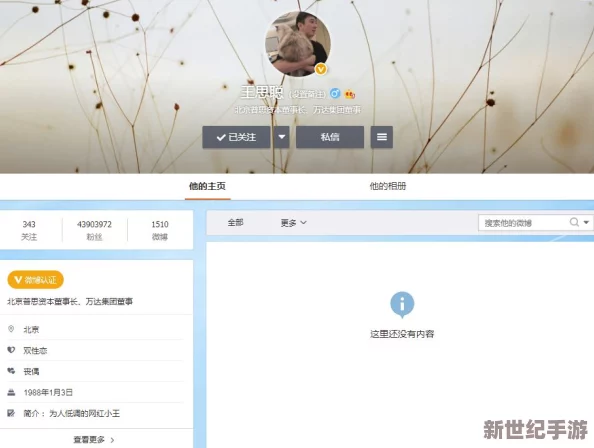Switch to 他的相册 tab
This screenshot has height=448, width=594.
click(388, 186)
